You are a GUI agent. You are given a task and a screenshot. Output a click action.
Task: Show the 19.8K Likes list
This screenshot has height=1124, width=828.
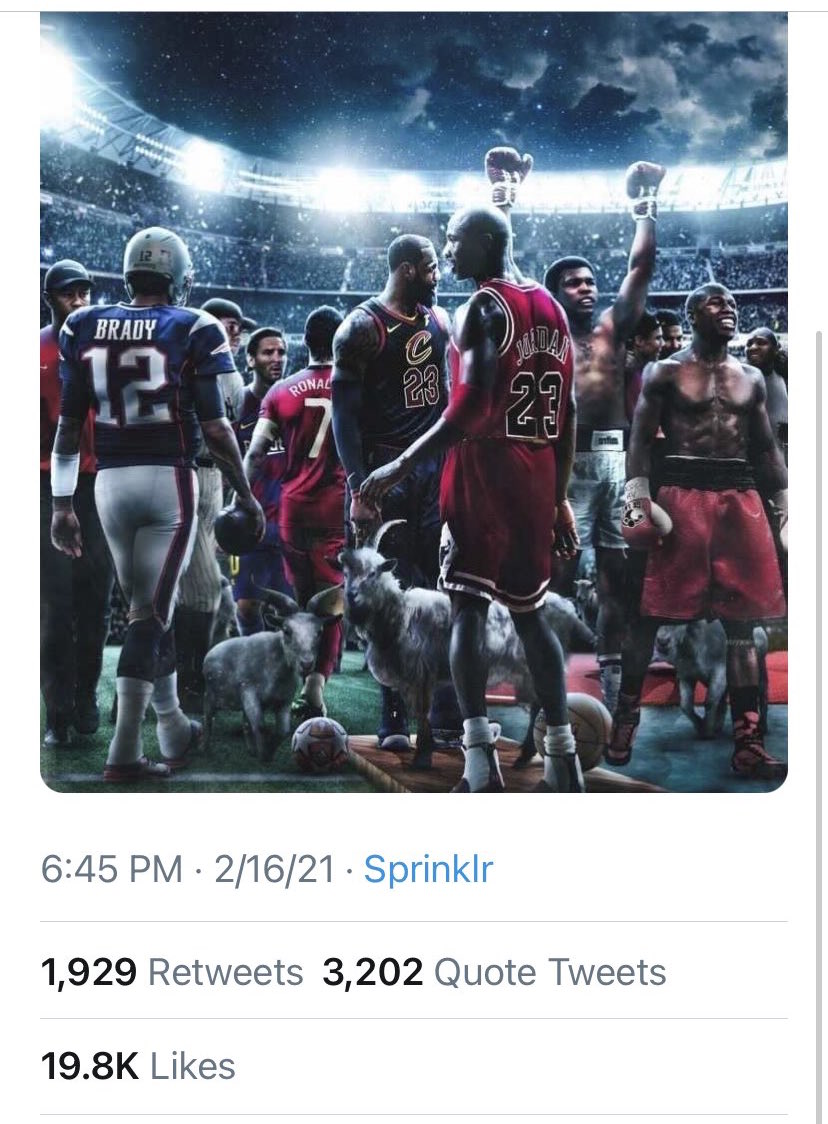click(x=138, y=1066)
